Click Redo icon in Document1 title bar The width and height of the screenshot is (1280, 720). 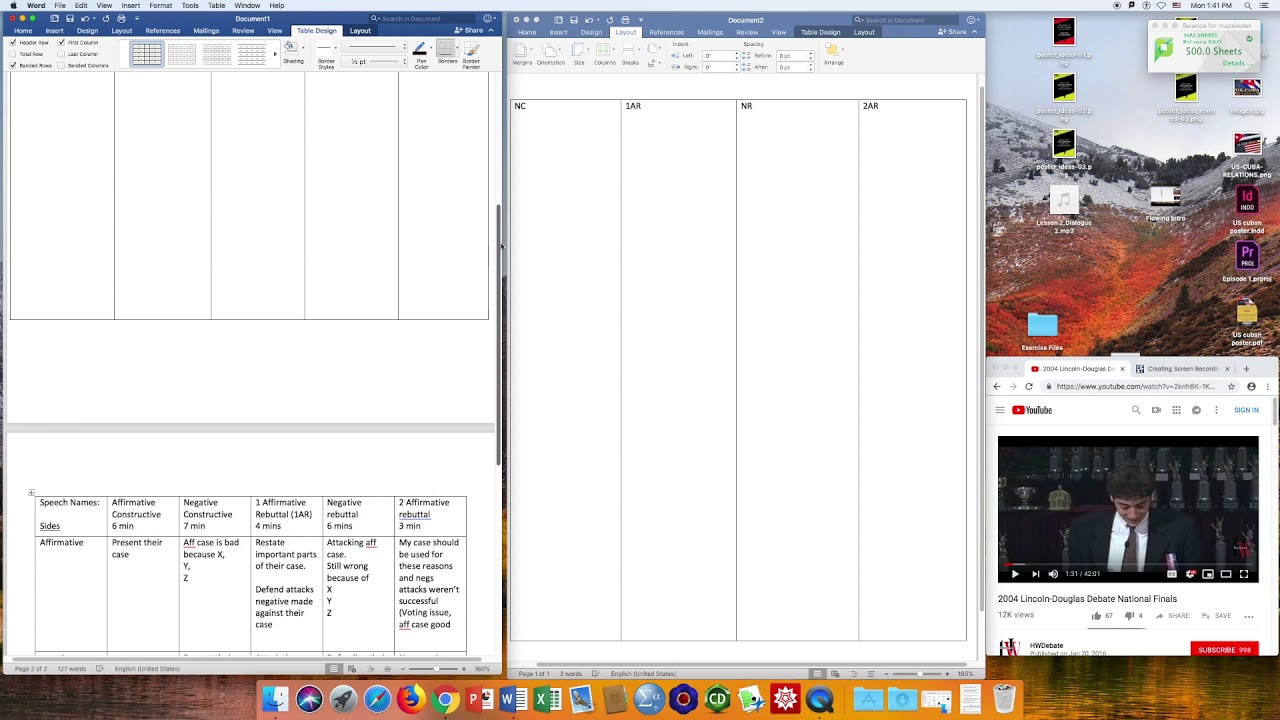(105, 19)
